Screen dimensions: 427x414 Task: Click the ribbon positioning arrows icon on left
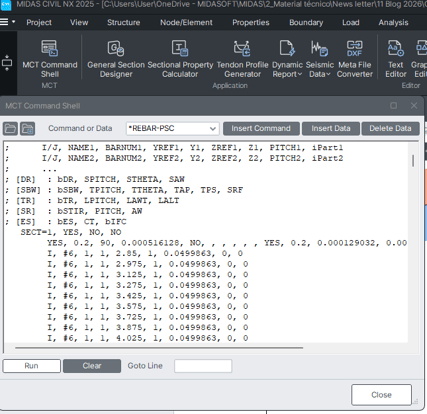(x=7, y=62)
